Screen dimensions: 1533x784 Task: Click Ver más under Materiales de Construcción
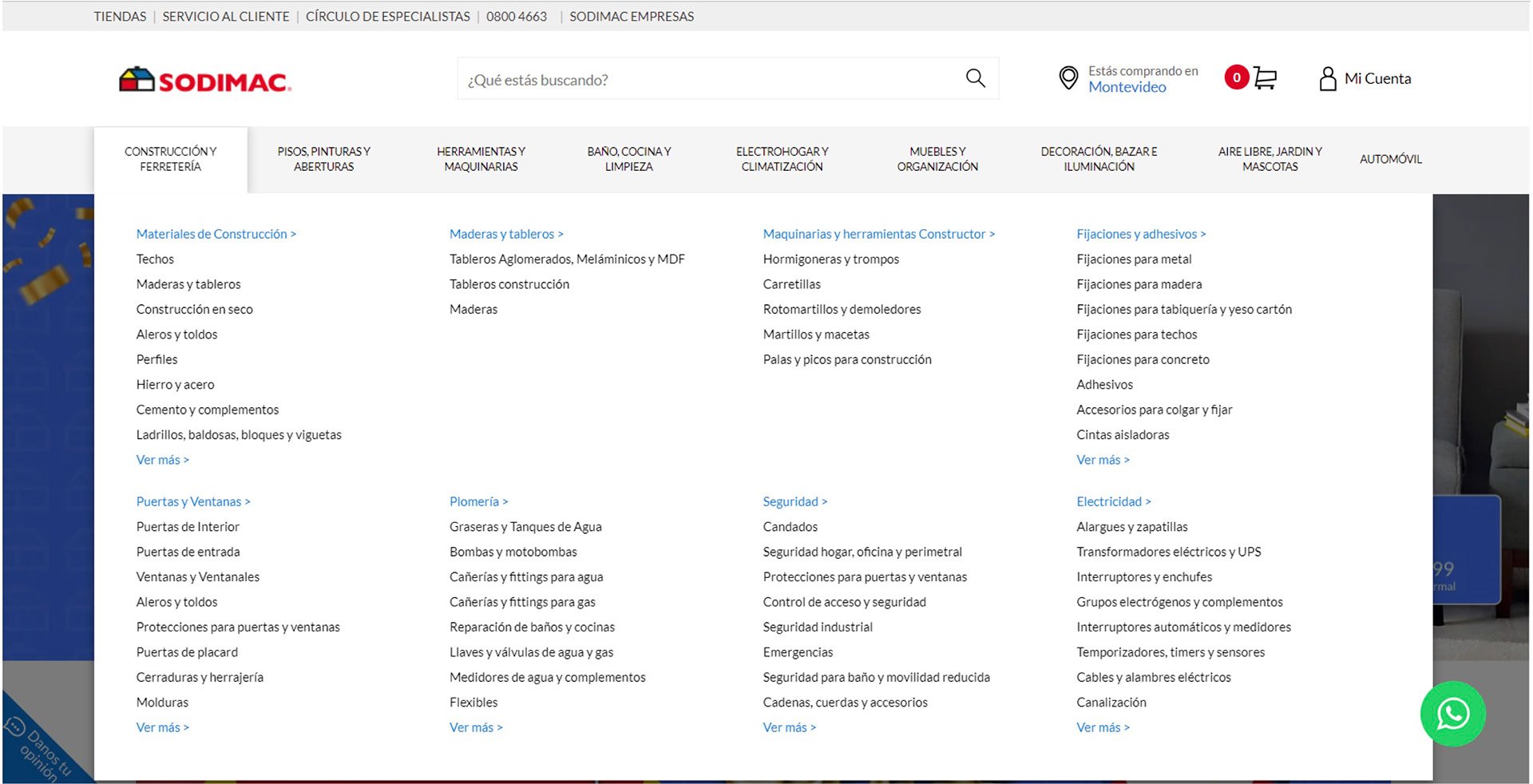click(x=162, y=460)
